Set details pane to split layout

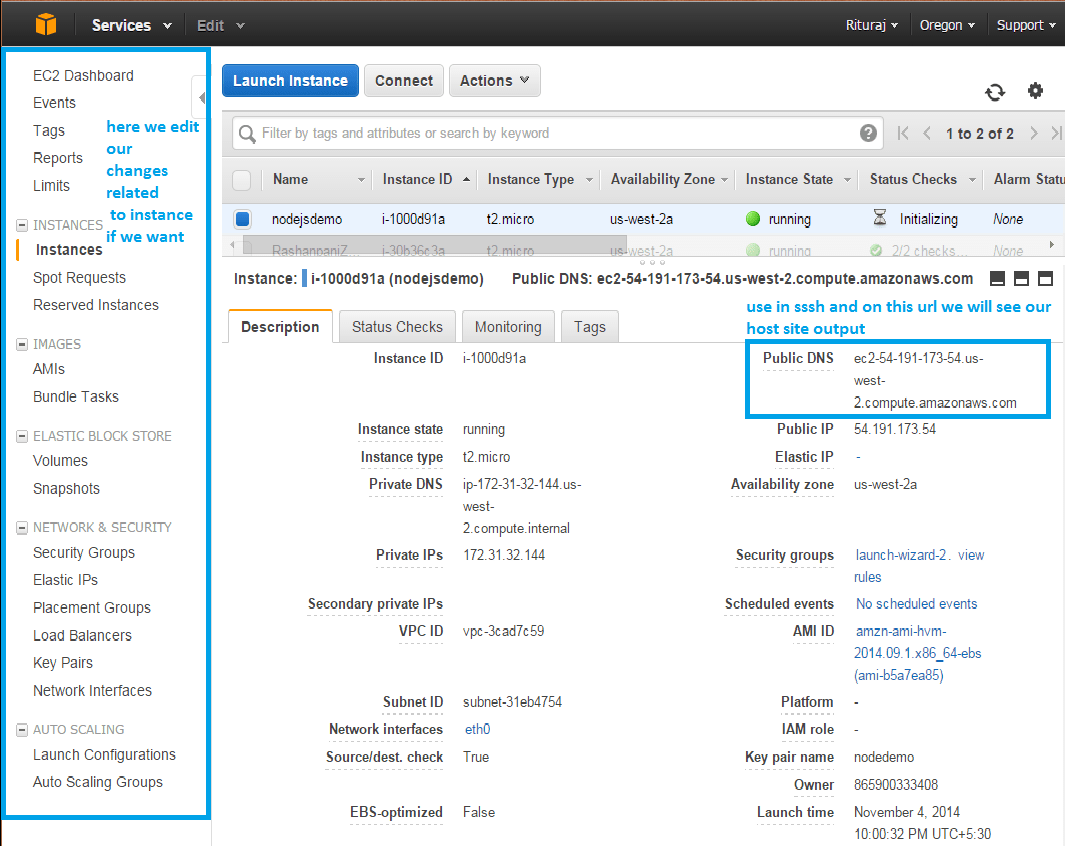pos(1021,278)
